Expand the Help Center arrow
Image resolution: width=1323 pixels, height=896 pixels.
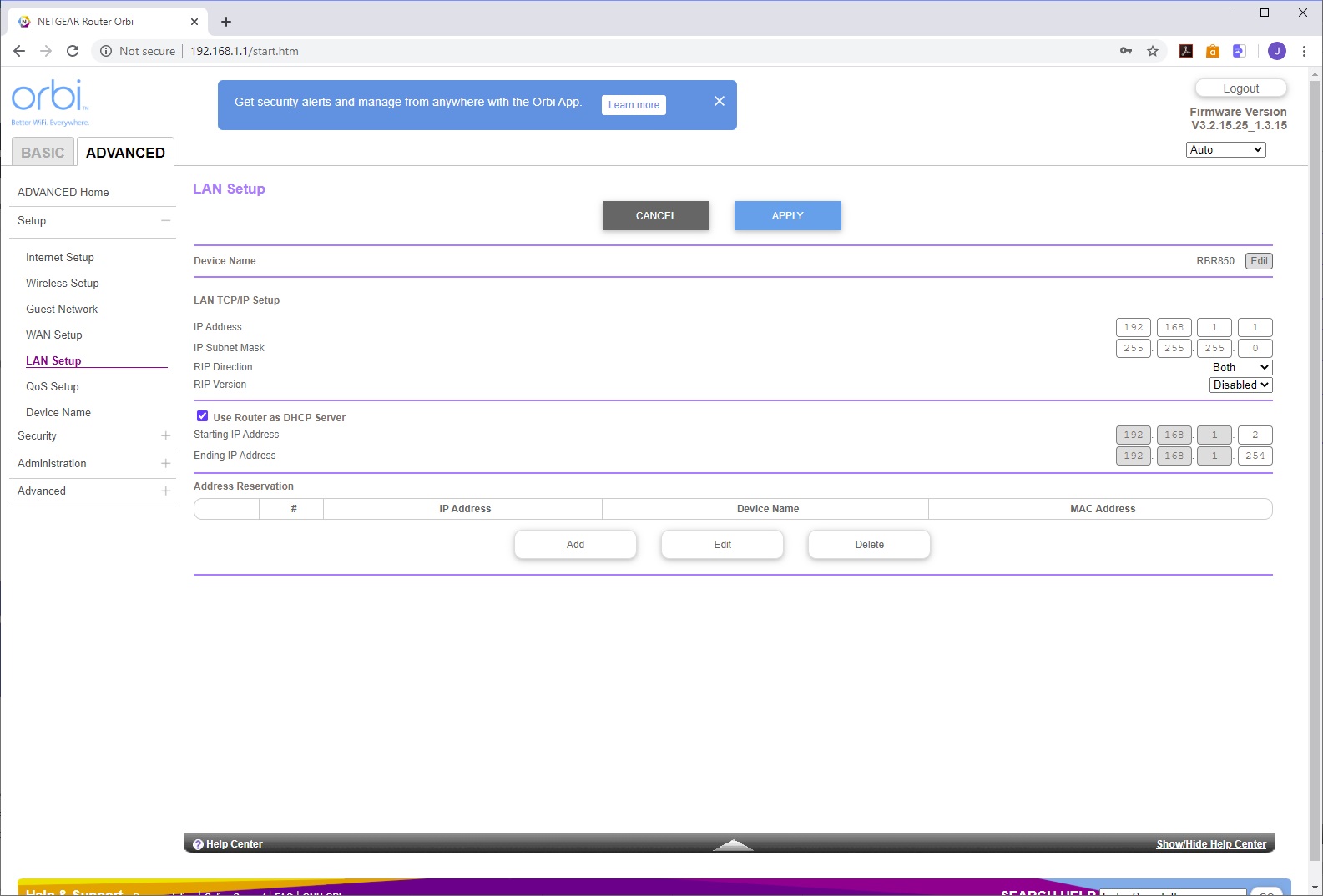point(733,844)
